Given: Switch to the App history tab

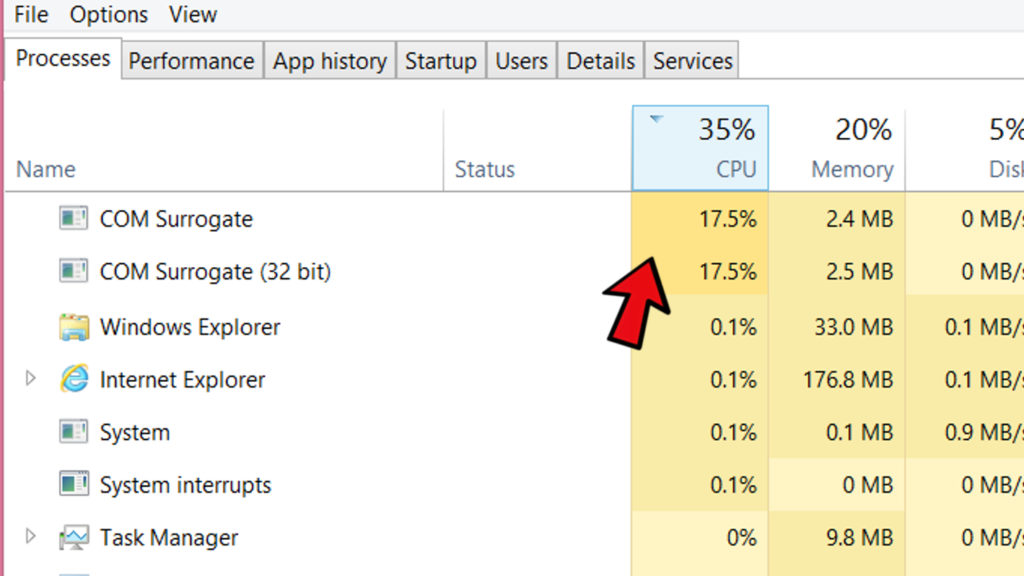Looking at the screenshot, I should 329,61.
